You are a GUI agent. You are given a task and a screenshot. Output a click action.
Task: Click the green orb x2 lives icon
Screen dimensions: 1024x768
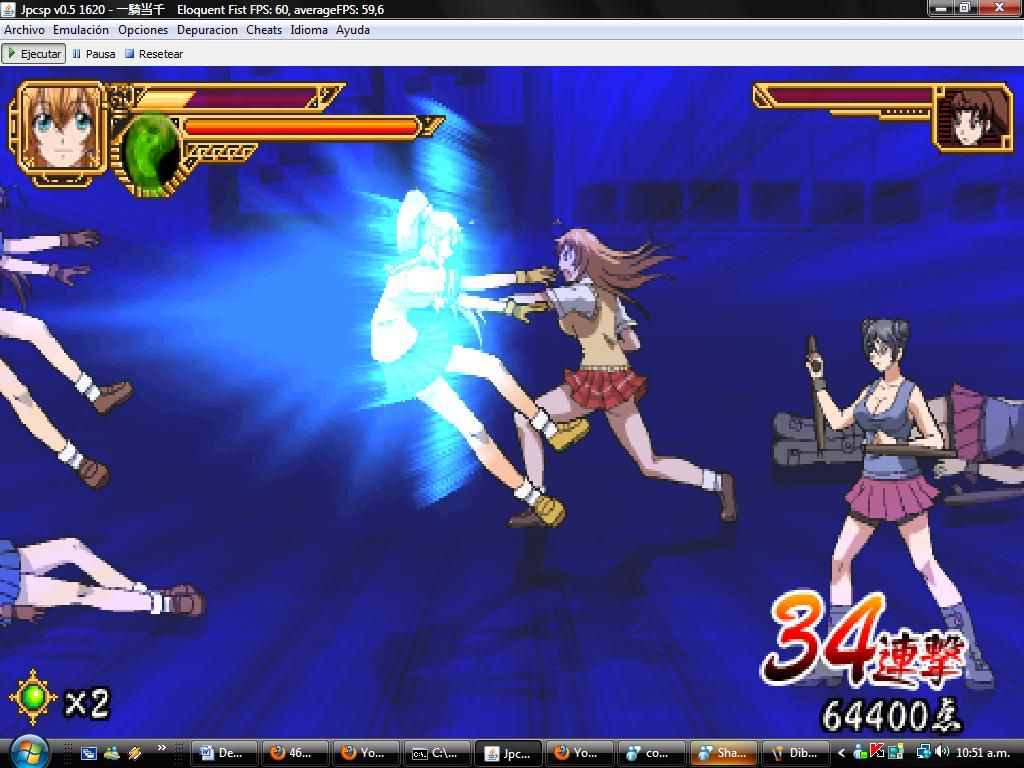tap(33, 697)
